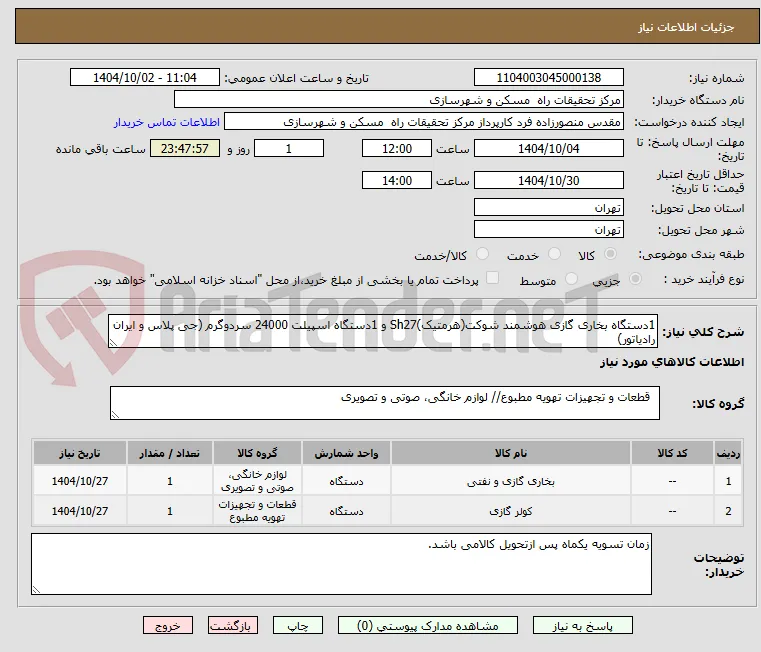Image resolution: width=761 pixels, height=652 pixels.
Task: Click the announcement date field 1404/10/02 - 11:04
Action: pyautogui.click(x=145, y=78)
